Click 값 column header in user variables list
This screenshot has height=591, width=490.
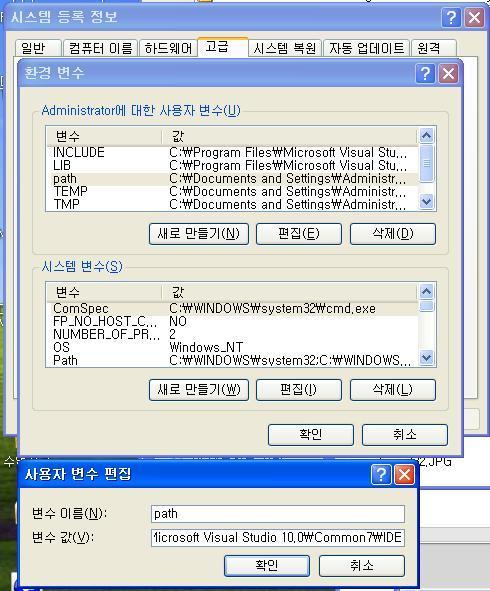pos(289,136)
